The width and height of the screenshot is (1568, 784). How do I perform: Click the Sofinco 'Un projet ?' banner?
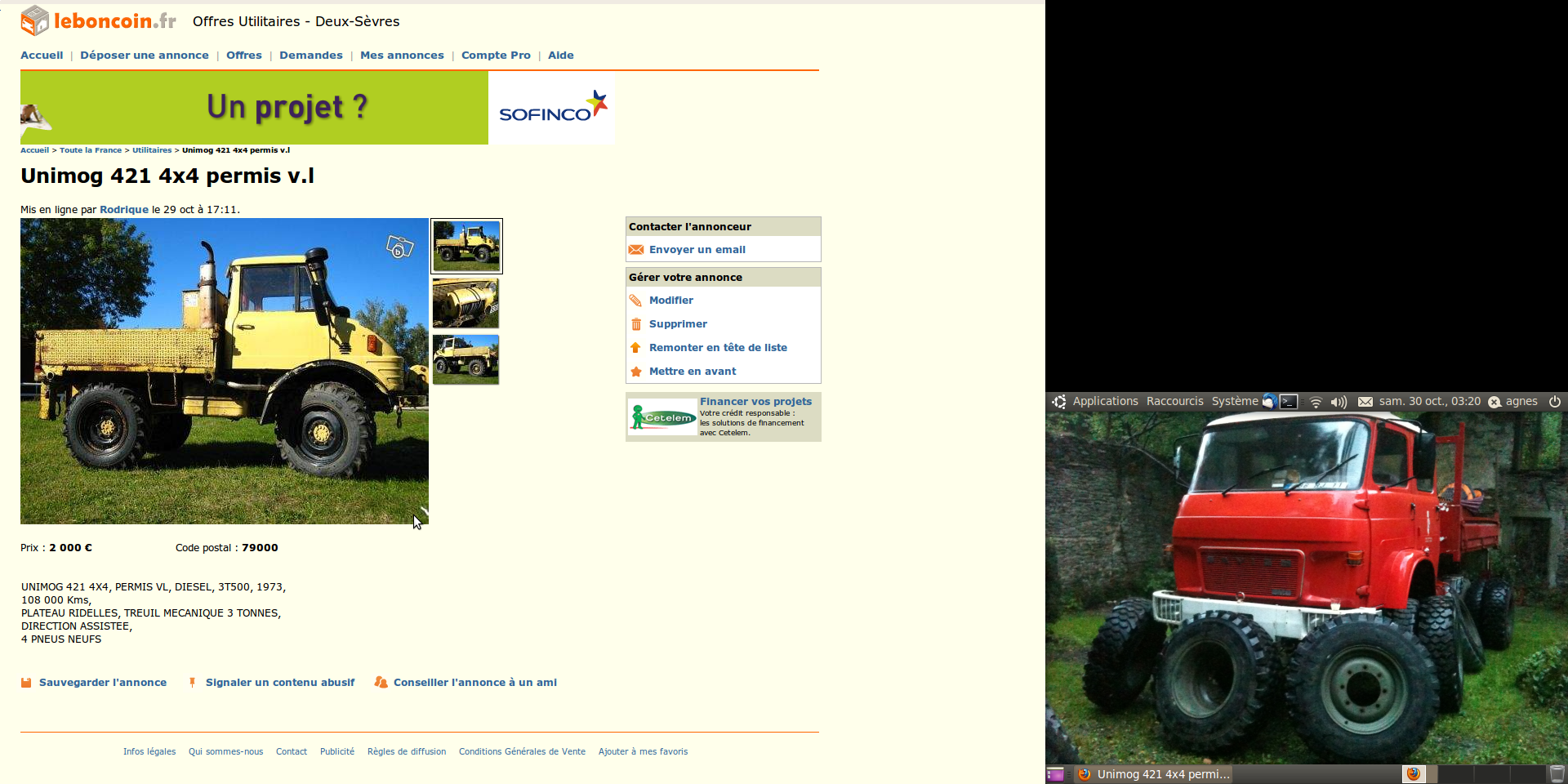(x=317, y=108)
